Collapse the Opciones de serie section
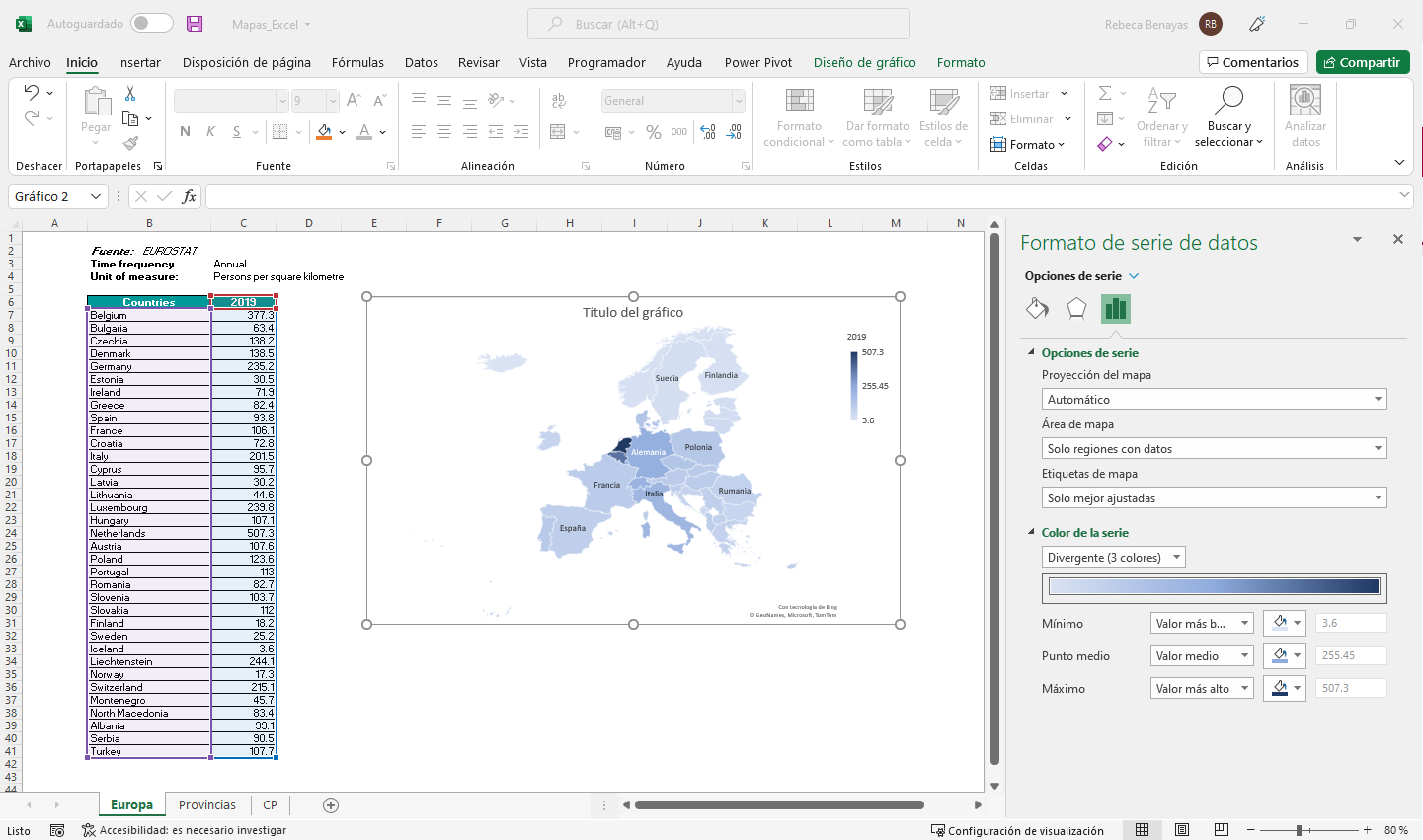1423x840 pixels. tap(1031, 352)
